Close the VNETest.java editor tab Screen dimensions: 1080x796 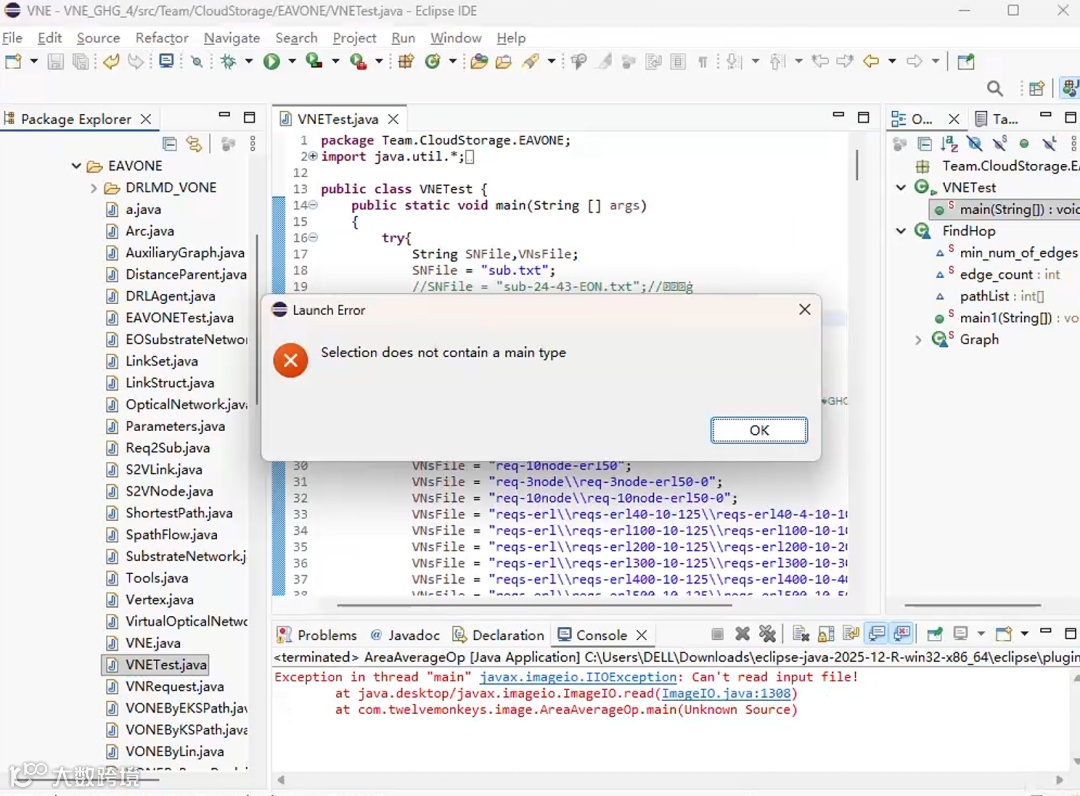coord(393,119)
